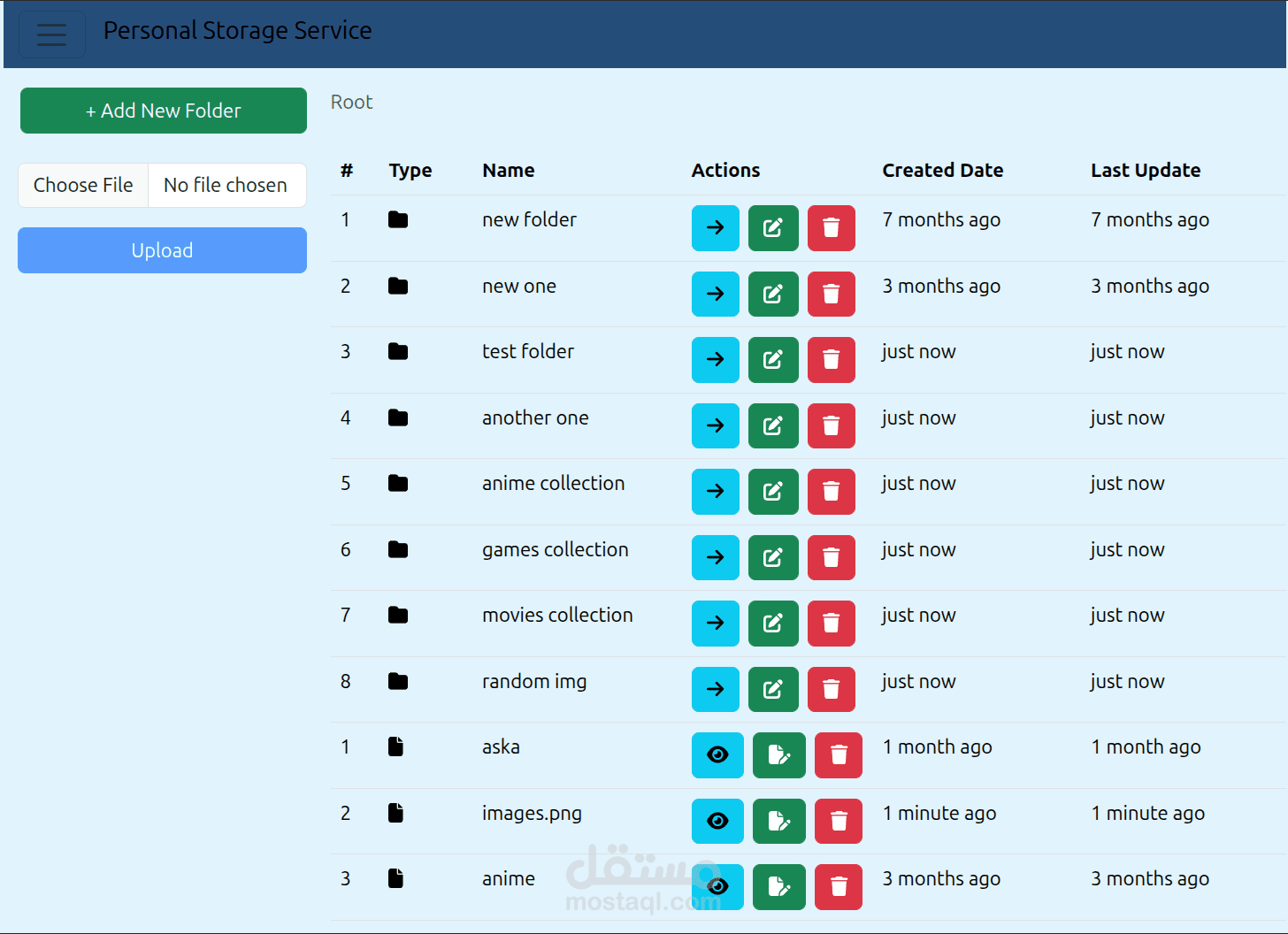The width and height of the screenshot is (1288, 934).
Task: Open the 'anime collection' folder arrow
Action: tap(716, 492)
